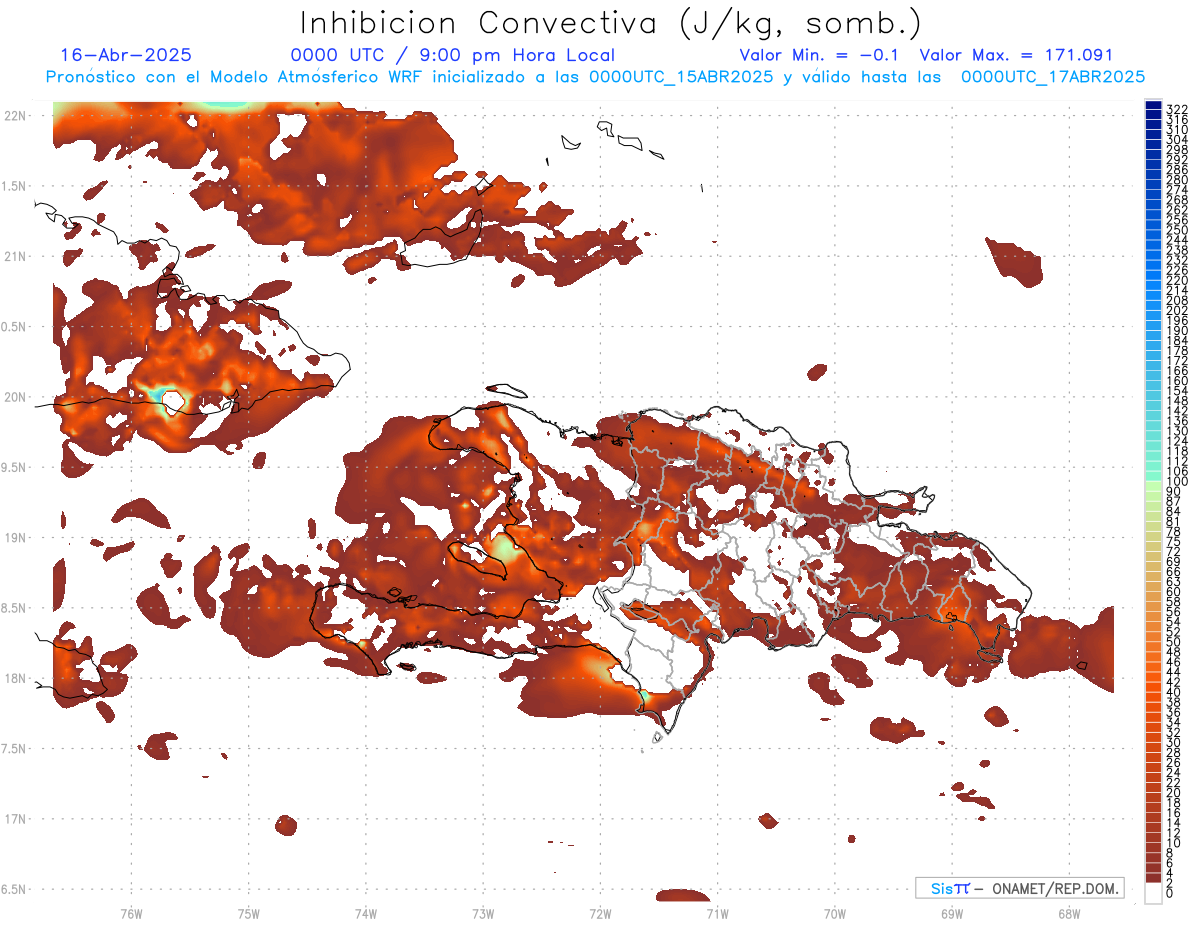Viewport: 1200px width, 927px height.
Task: Click the '18N' latitude label
Action: pyautogui.click(x=14, y=679)
